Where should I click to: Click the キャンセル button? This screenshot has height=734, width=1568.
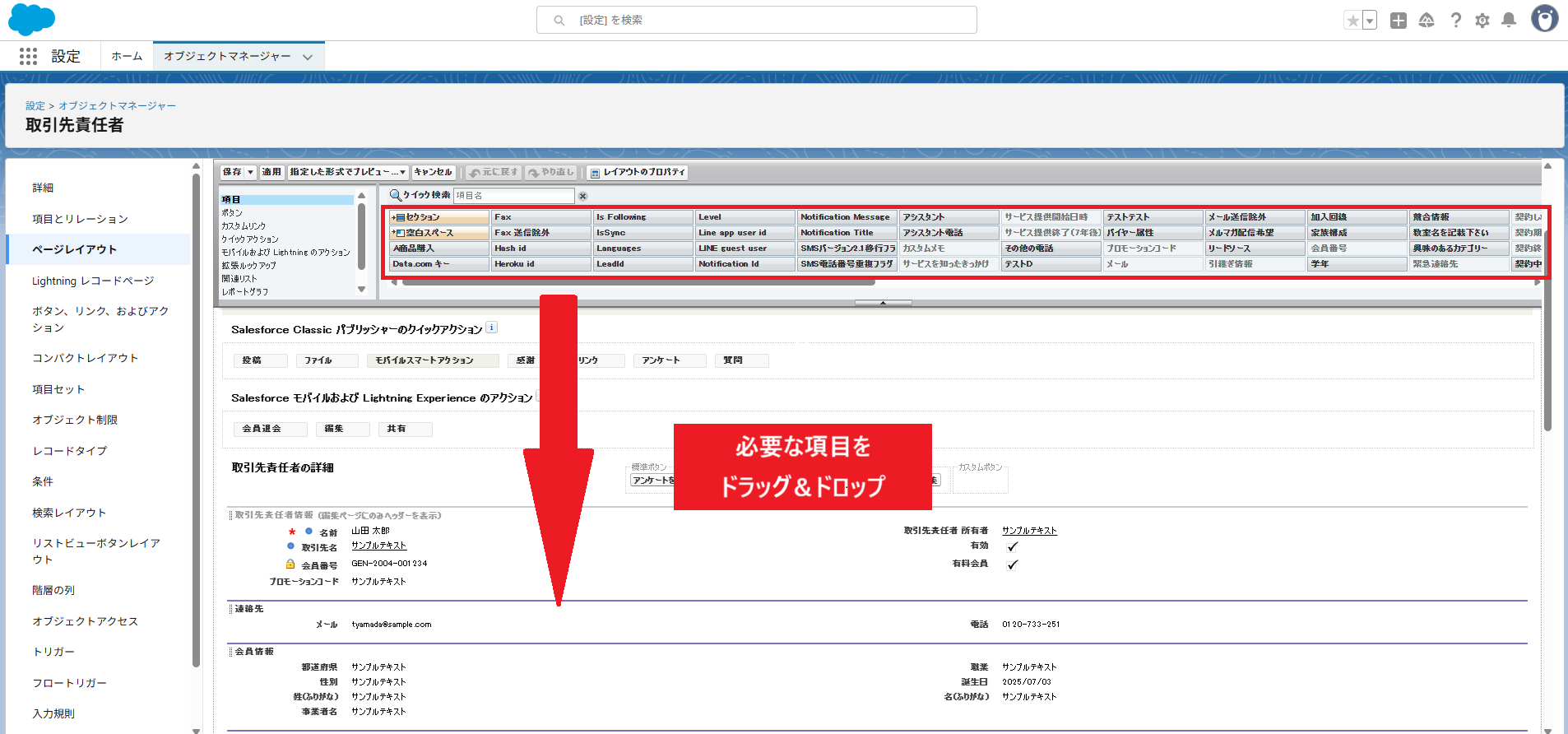[434, 172]
